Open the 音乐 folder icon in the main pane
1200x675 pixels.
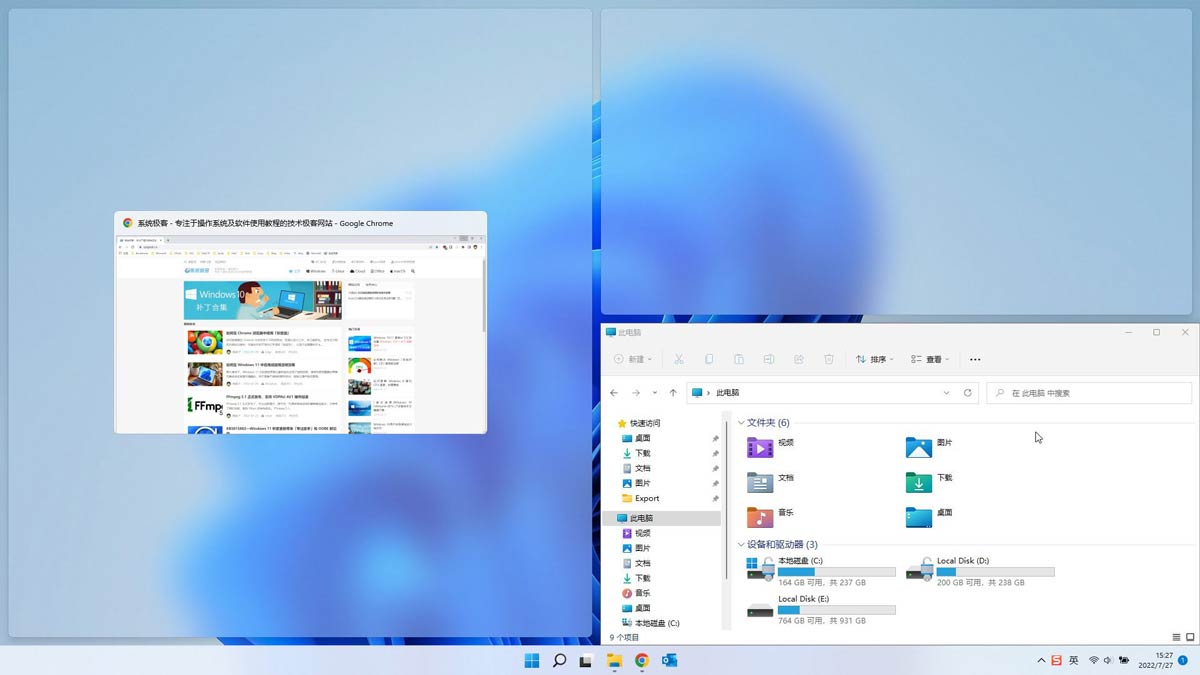(760, 517)
